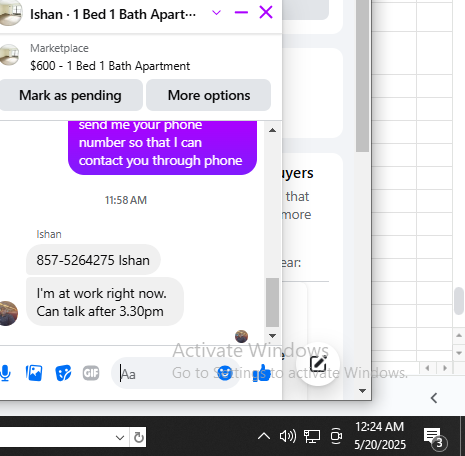
Task: Click the spreadsheet sheet-scroll right arrow
Action: [445, 368]
